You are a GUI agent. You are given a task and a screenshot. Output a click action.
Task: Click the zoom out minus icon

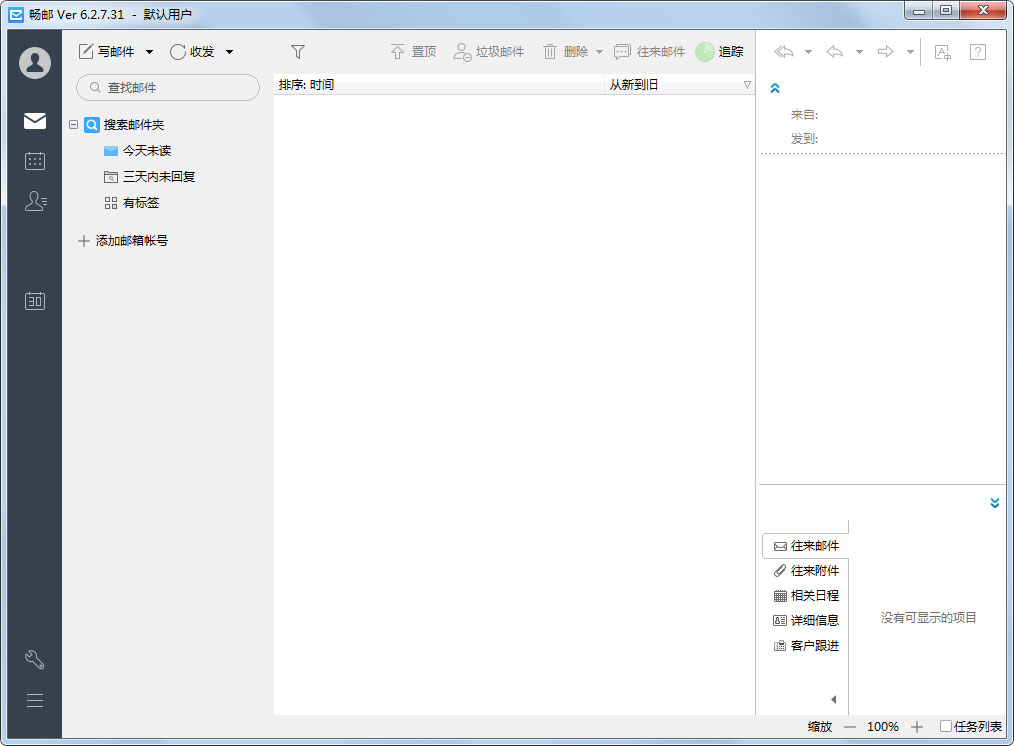pos(850,727)
